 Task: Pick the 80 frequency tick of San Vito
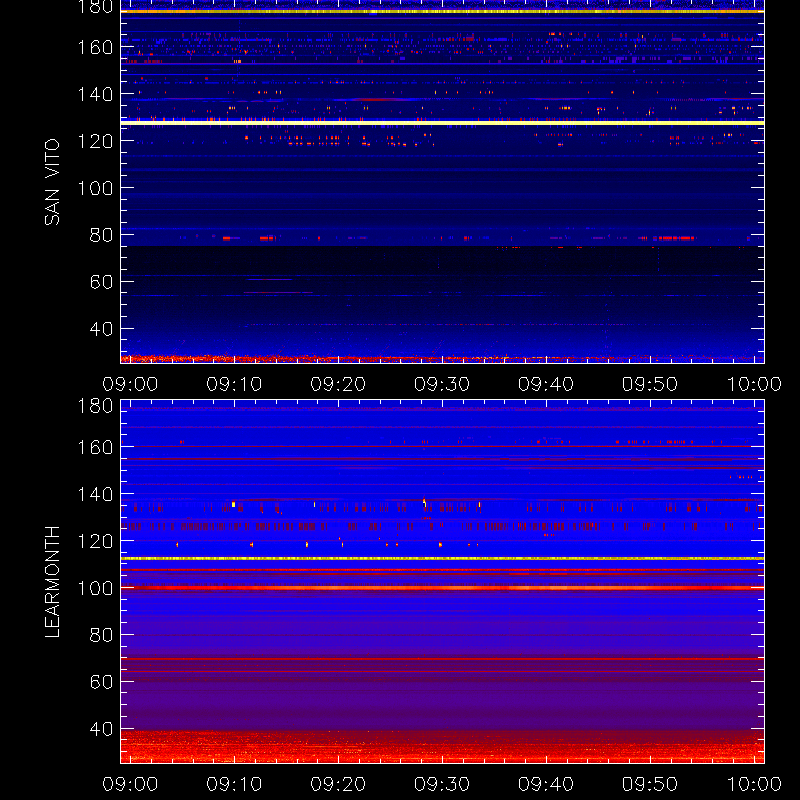[x=102, y=235]
